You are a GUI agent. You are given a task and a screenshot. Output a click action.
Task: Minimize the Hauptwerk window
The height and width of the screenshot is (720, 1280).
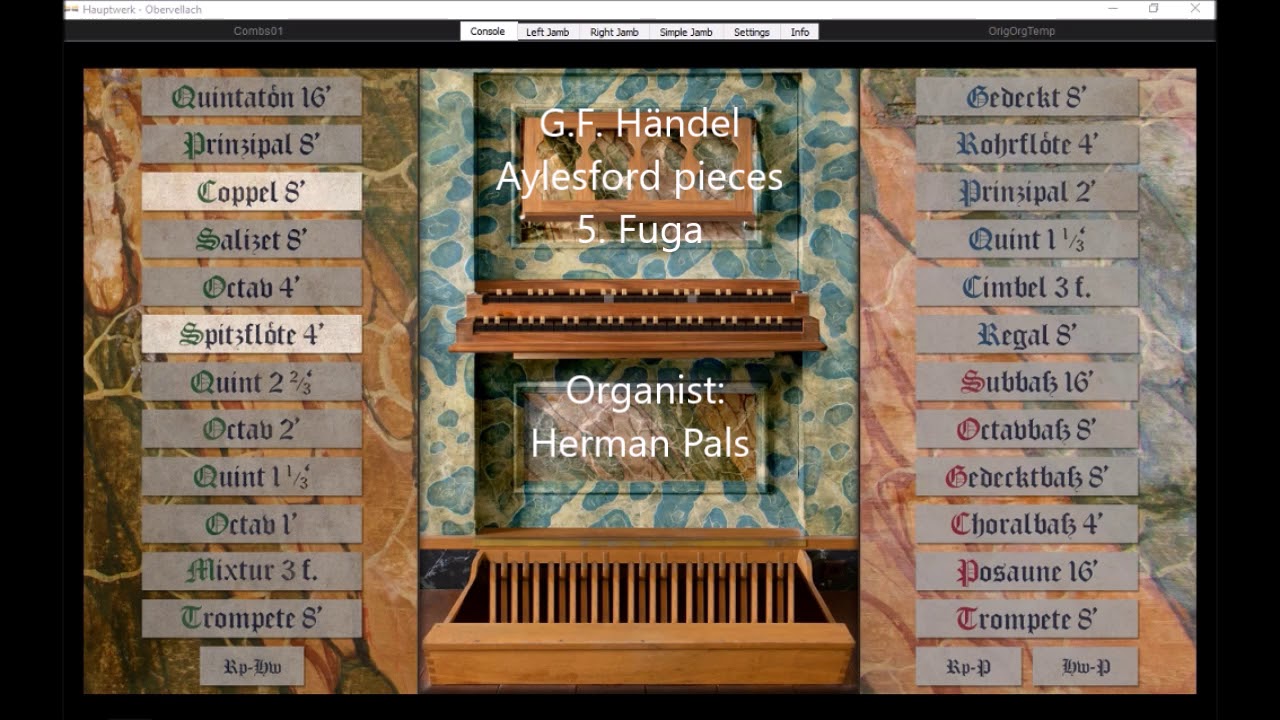(x=1114, y=8)
